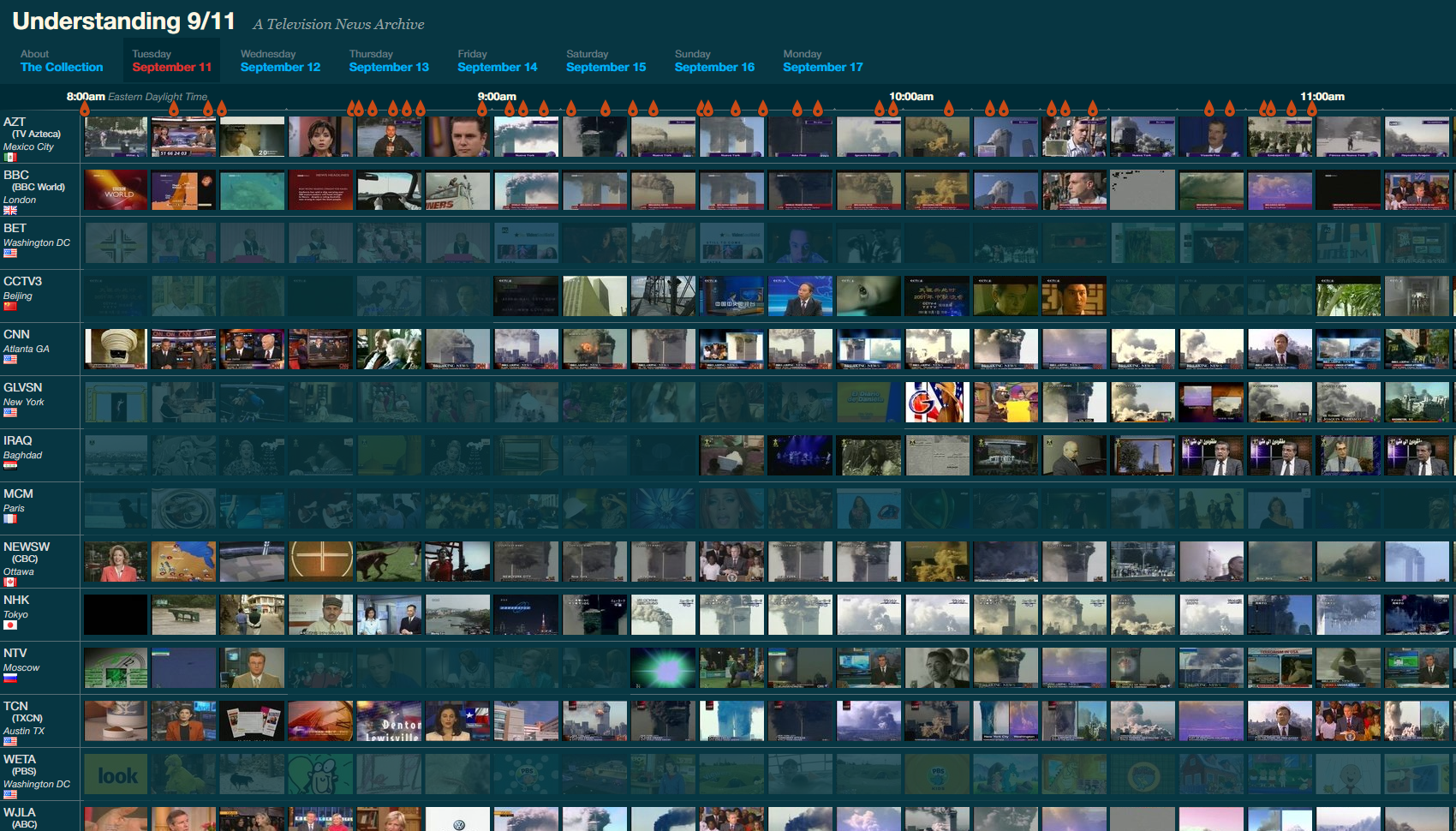
Task: Click the orange event marker below 11:00am
Action: click(1312, 109)
